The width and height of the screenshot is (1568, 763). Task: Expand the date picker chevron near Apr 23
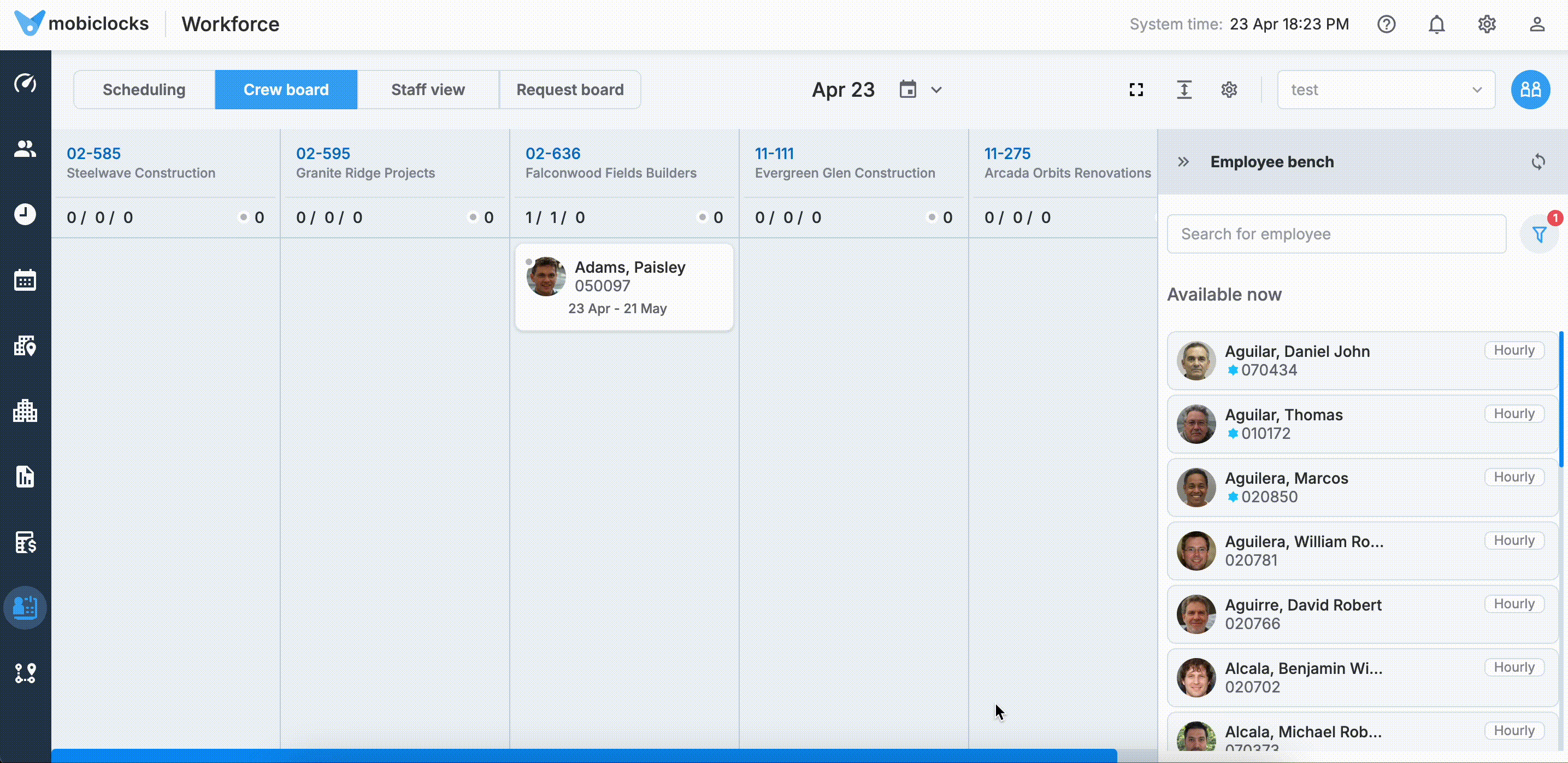pos(936,90)
